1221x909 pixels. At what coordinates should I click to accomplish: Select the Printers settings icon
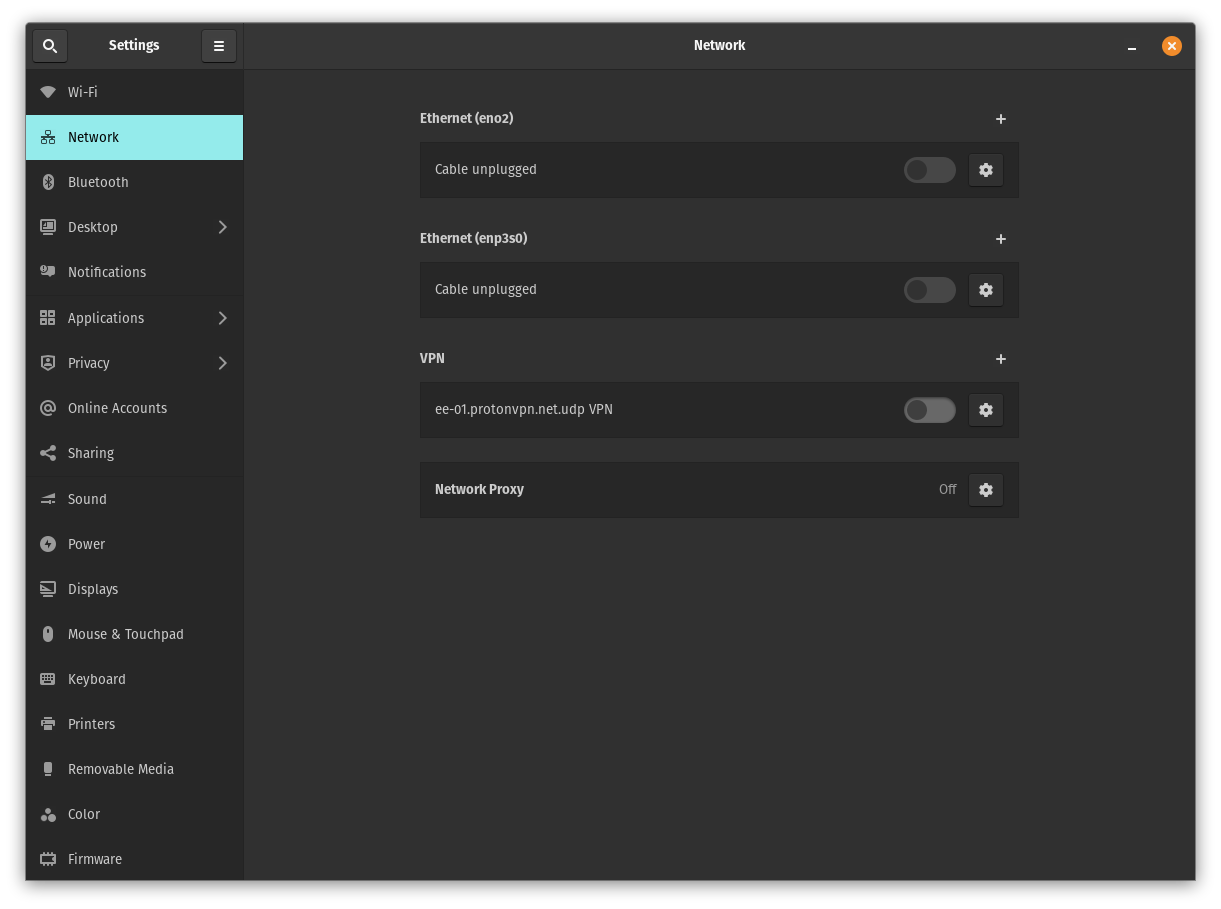click(48, 723)
